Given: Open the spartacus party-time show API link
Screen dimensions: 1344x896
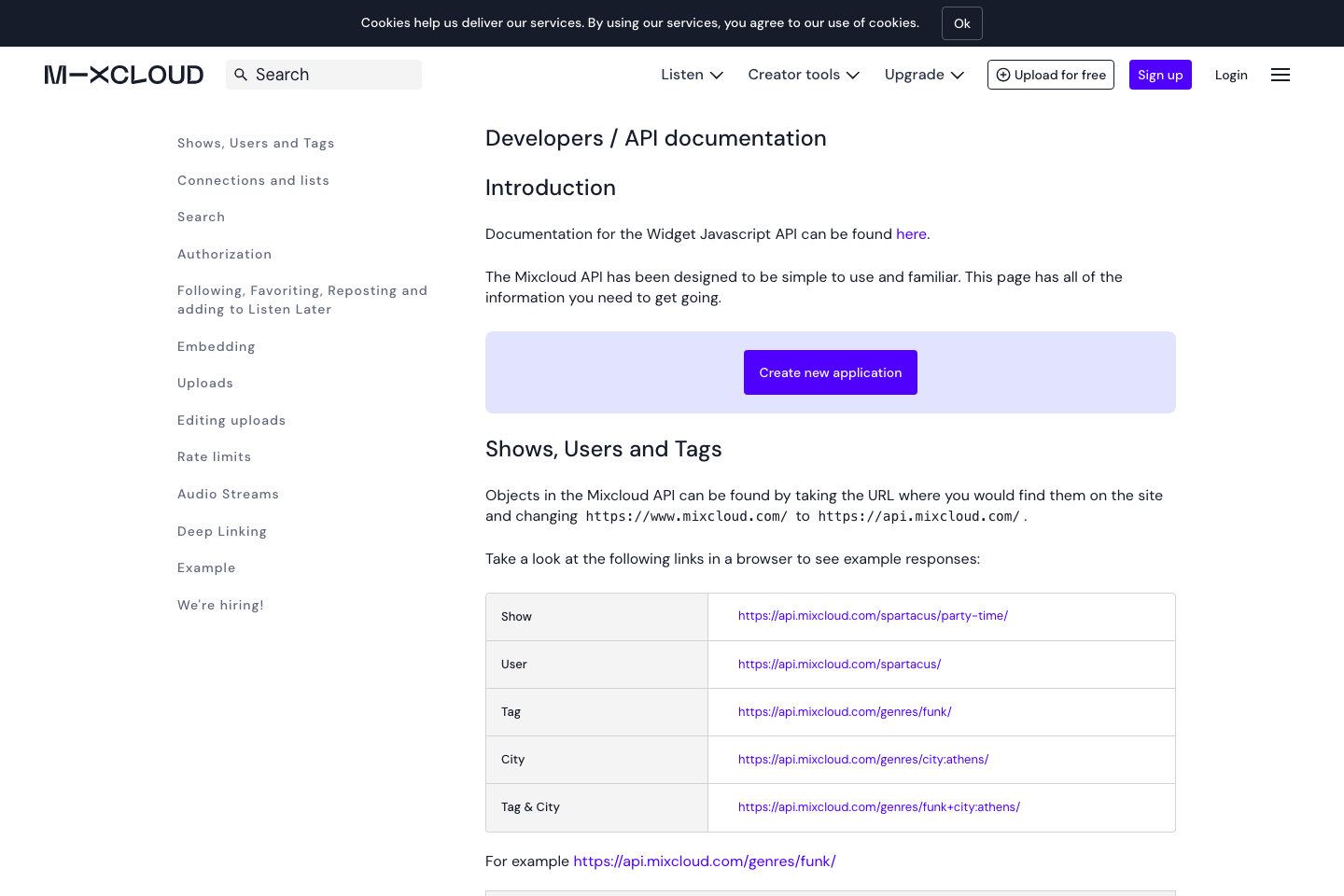Looking at the screenshot, I should click(873, 616).
